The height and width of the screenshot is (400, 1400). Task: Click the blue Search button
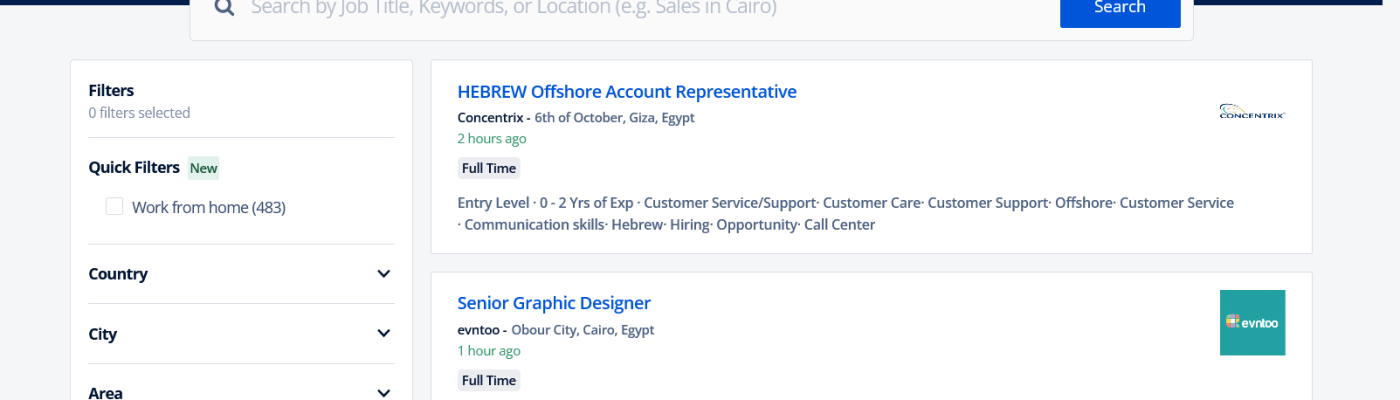[x=1119, y=9]
